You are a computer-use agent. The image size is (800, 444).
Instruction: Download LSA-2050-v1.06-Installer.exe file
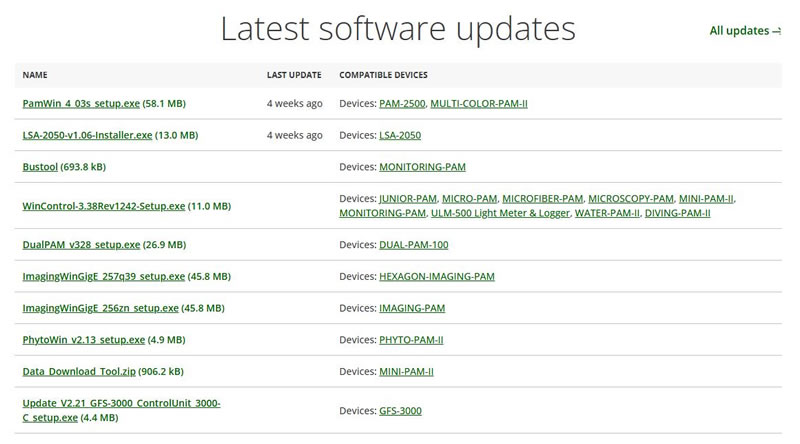click(87, 135)
